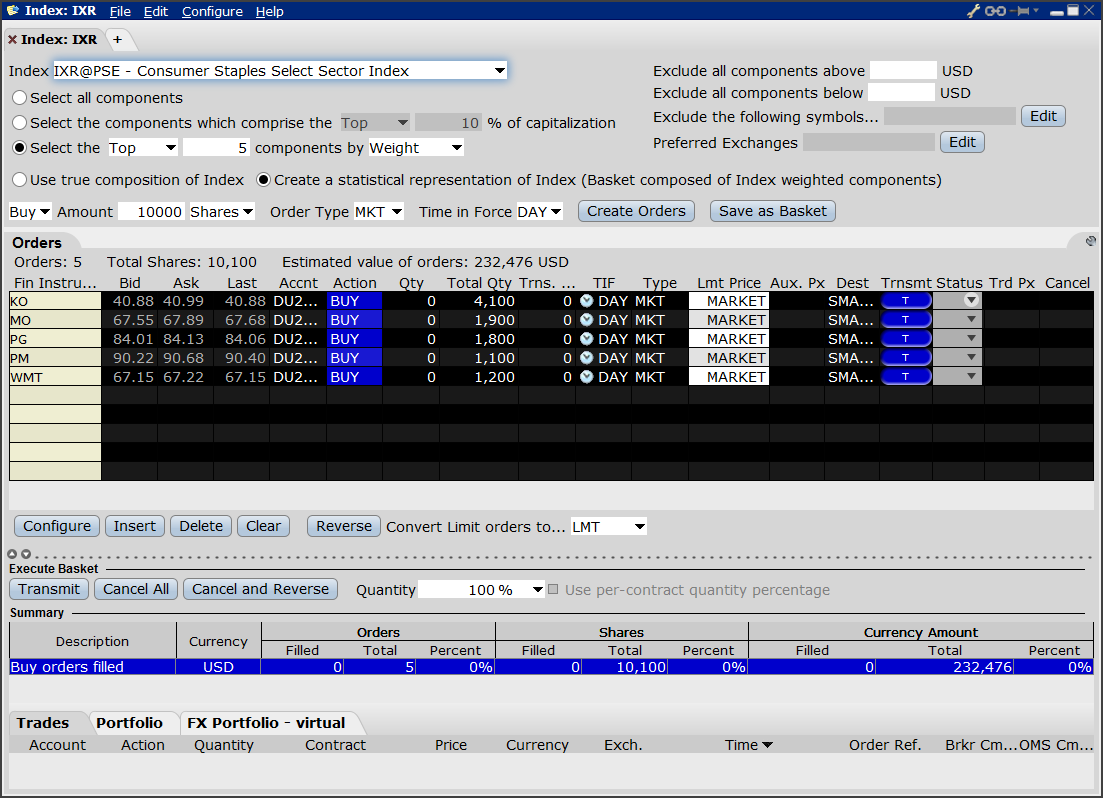Click the clock icon in PG row
This screenshot has width=1103, height=798.
[x=587, y=339]
